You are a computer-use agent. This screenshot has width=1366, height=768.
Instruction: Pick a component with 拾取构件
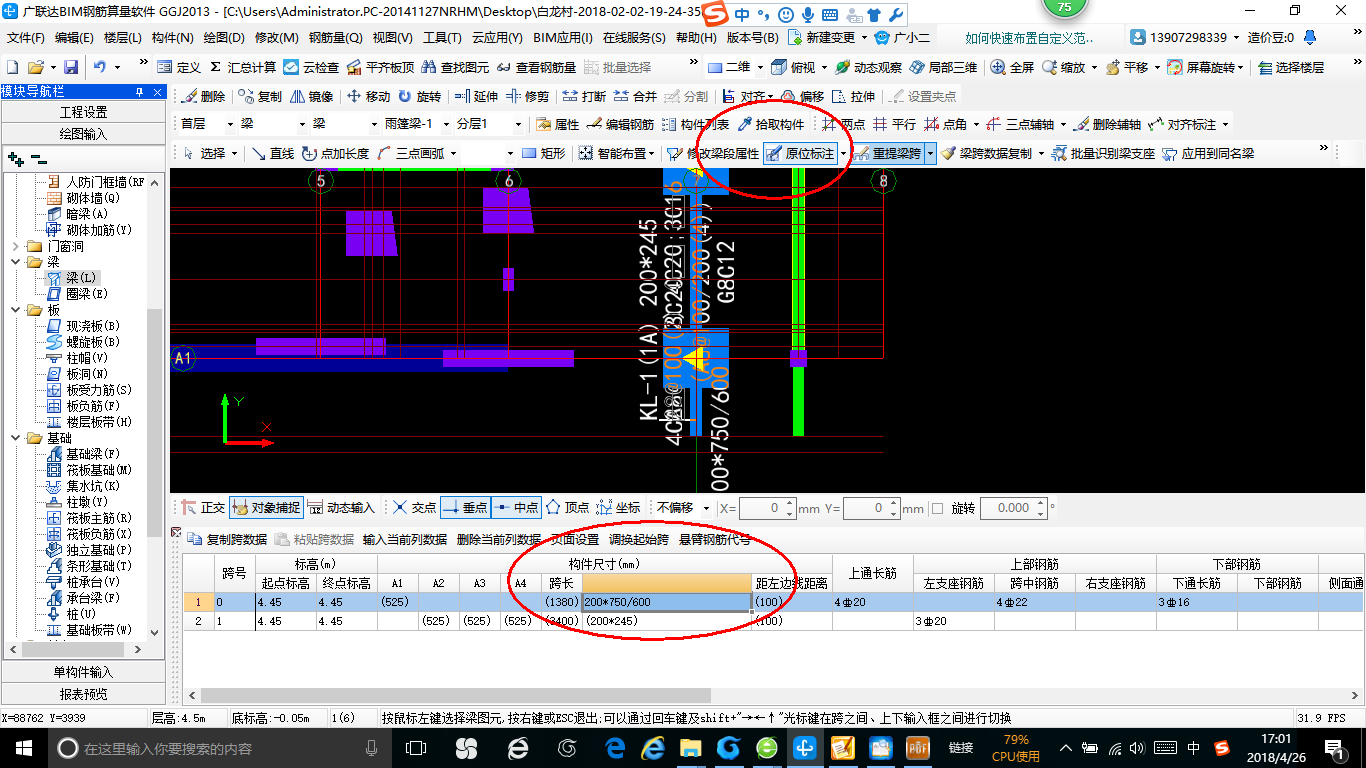tap(770, 124)
